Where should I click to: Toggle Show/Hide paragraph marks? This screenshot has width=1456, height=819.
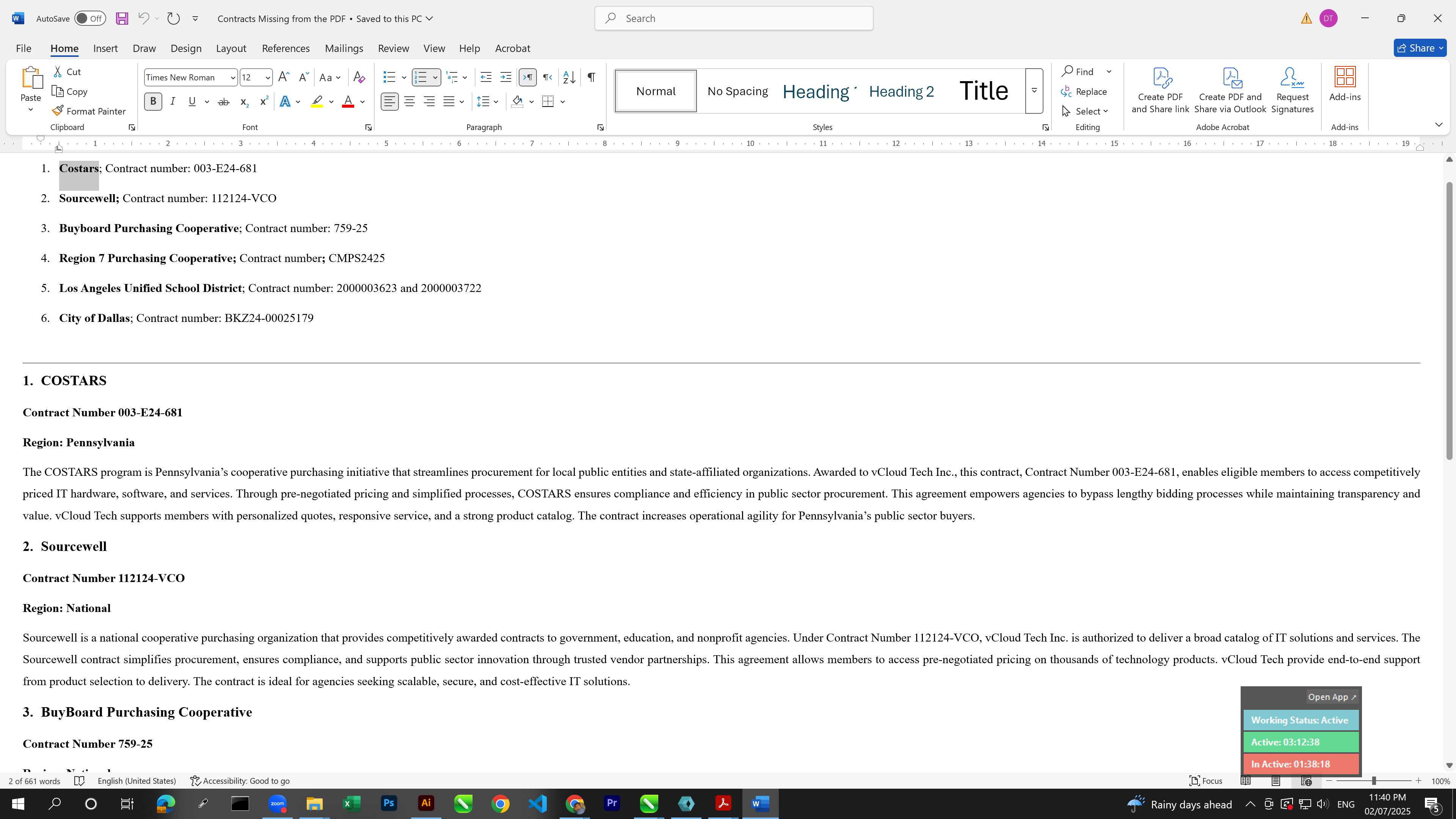tap(591, 77)
